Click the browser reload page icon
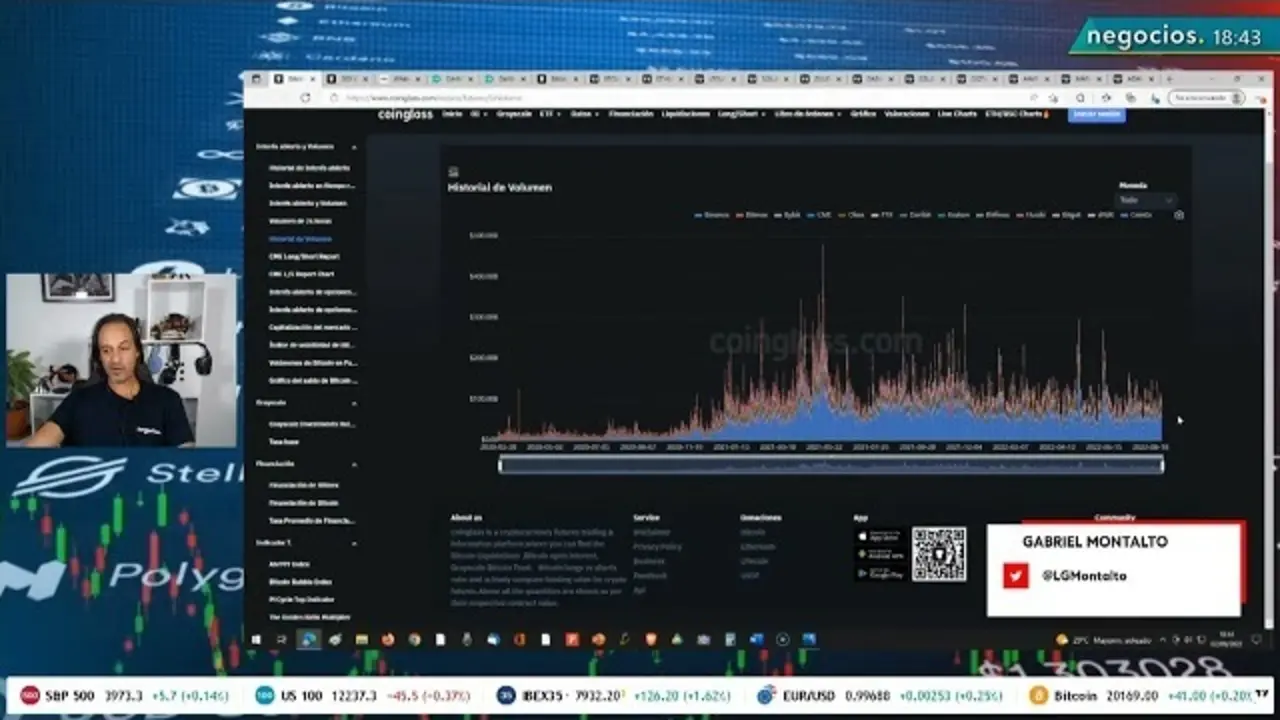1280x720 pixels. [305, 98]
